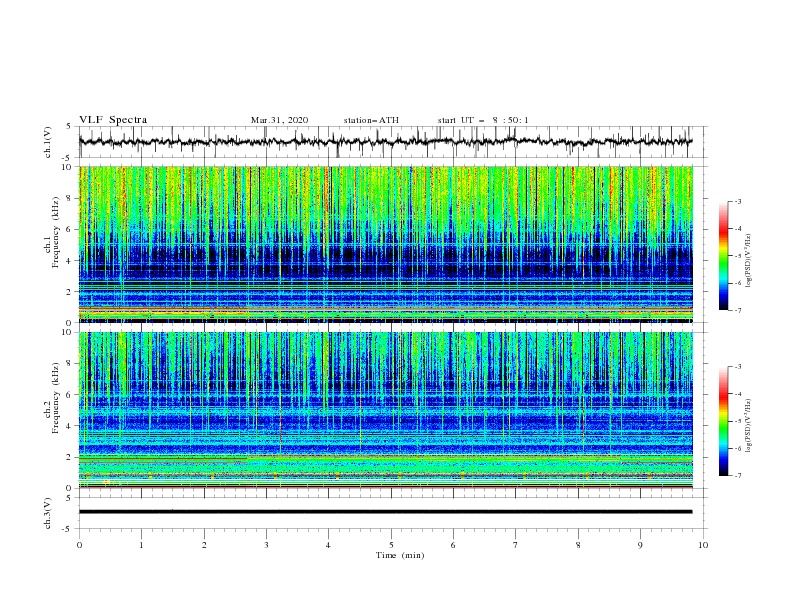The image size is (792, 612).
Task: Click the ch.1 voltage waveform trace
Action: click(x=385, y=141)
